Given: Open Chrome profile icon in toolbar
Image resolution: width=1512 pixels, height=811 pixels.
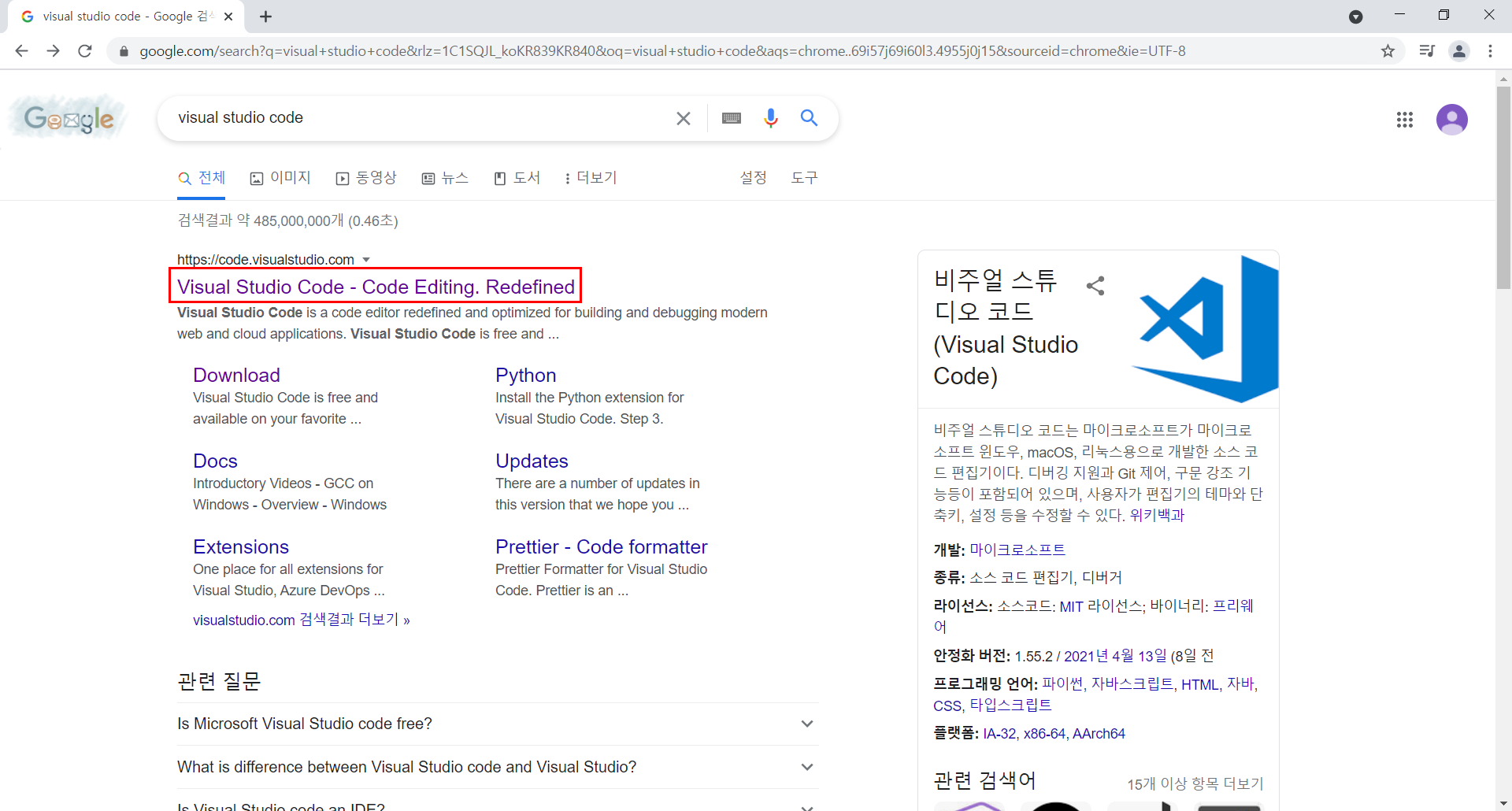Looking at the screenshot, I should click(x=1458, y=51).
